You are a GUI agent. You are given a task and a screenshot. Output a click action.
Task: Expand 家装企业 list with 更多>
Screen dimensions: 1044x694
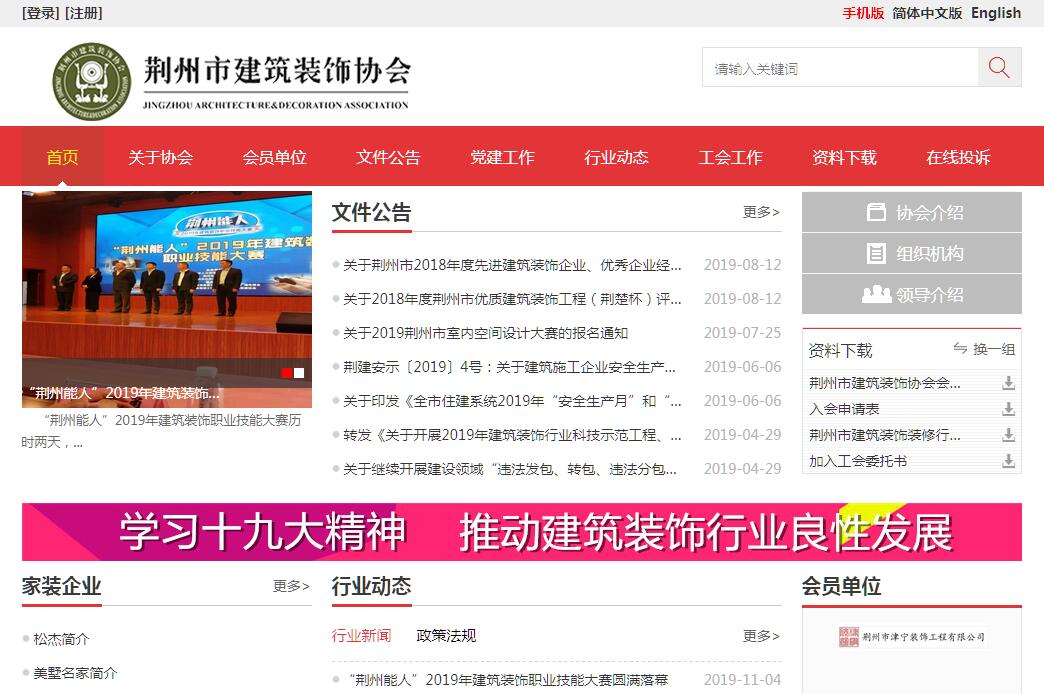coord(291,586)
